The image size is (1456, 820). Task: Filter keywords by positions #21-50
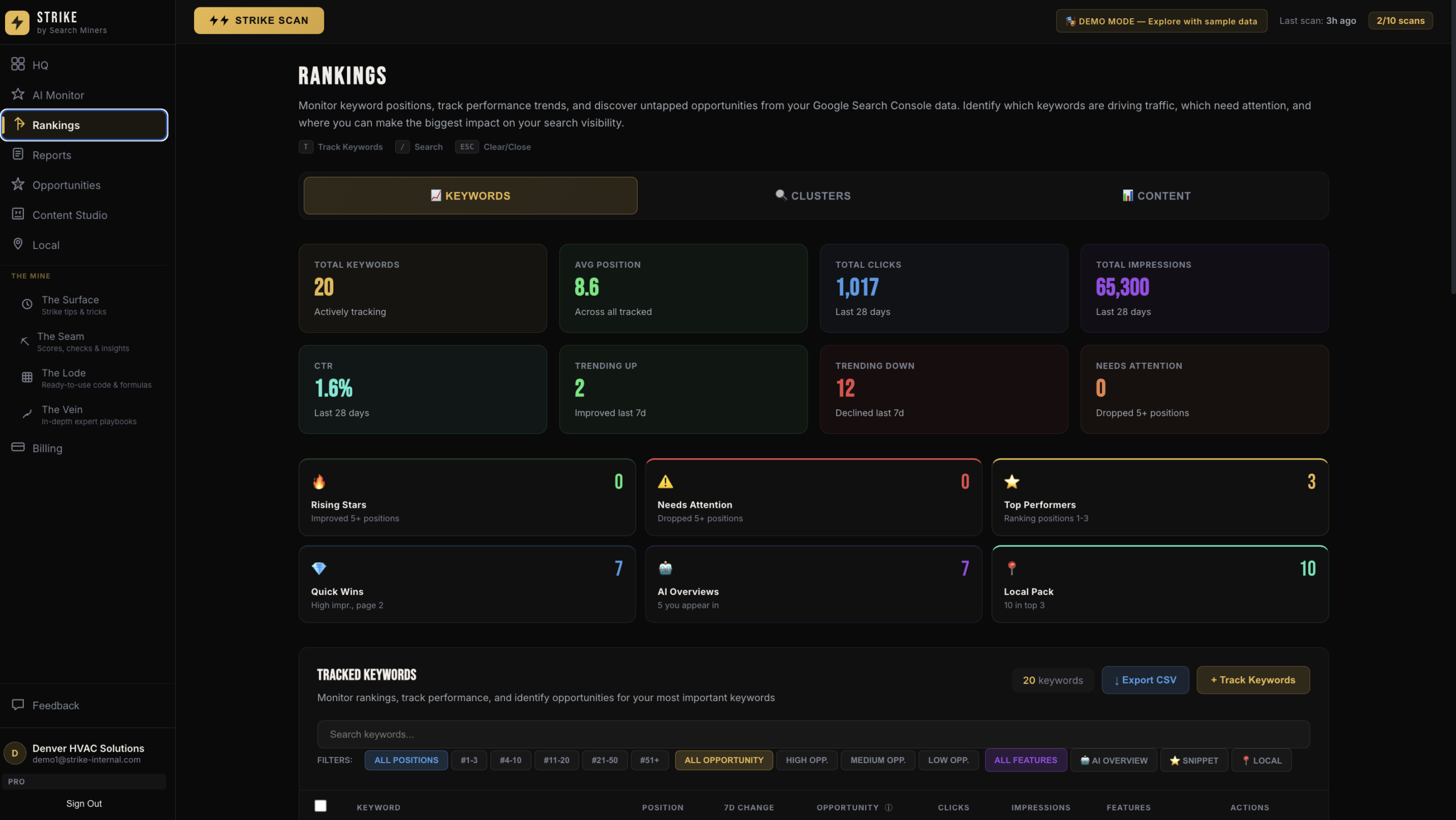click(x=605, y=761)
